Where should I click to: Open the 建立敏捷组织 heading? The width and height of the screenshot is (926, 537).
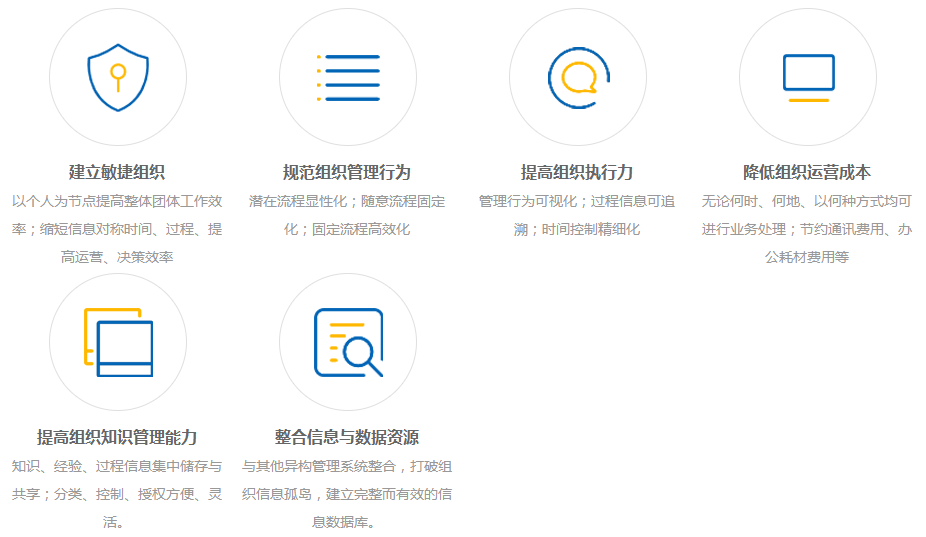click(x=117, y=172)
